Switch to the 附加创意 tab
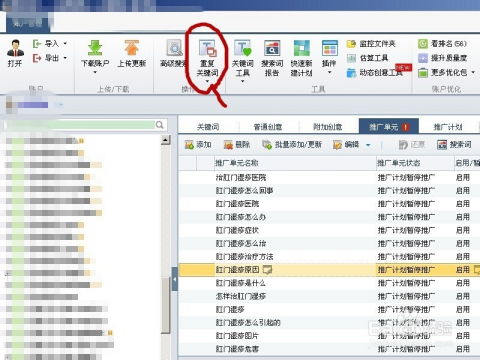 click(328, 127)
